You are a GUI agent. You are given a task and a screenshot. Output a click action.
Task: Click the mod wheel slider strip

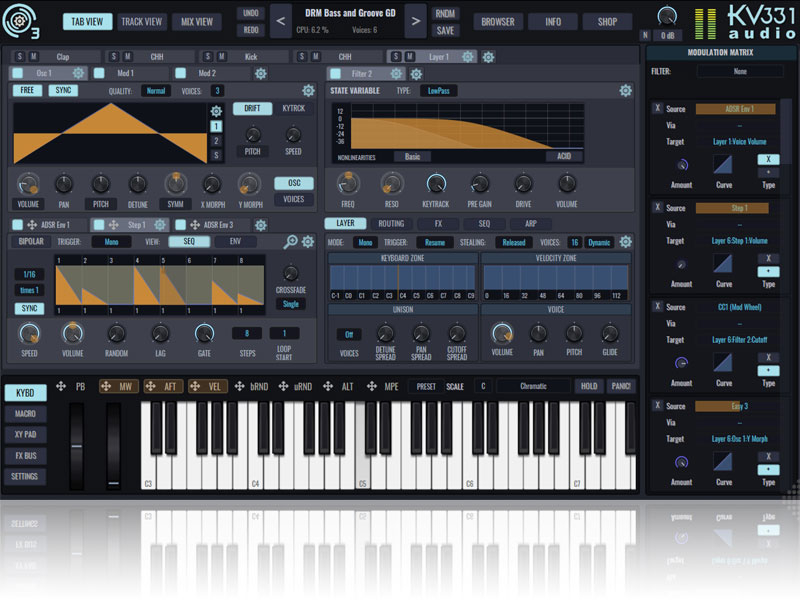click(x=113, y=444)
